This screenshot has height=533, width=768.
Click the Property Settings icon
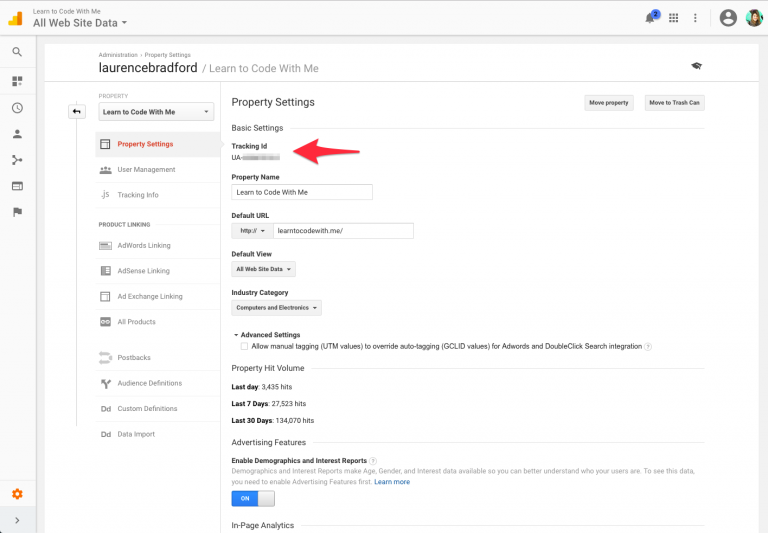(105, 144)
